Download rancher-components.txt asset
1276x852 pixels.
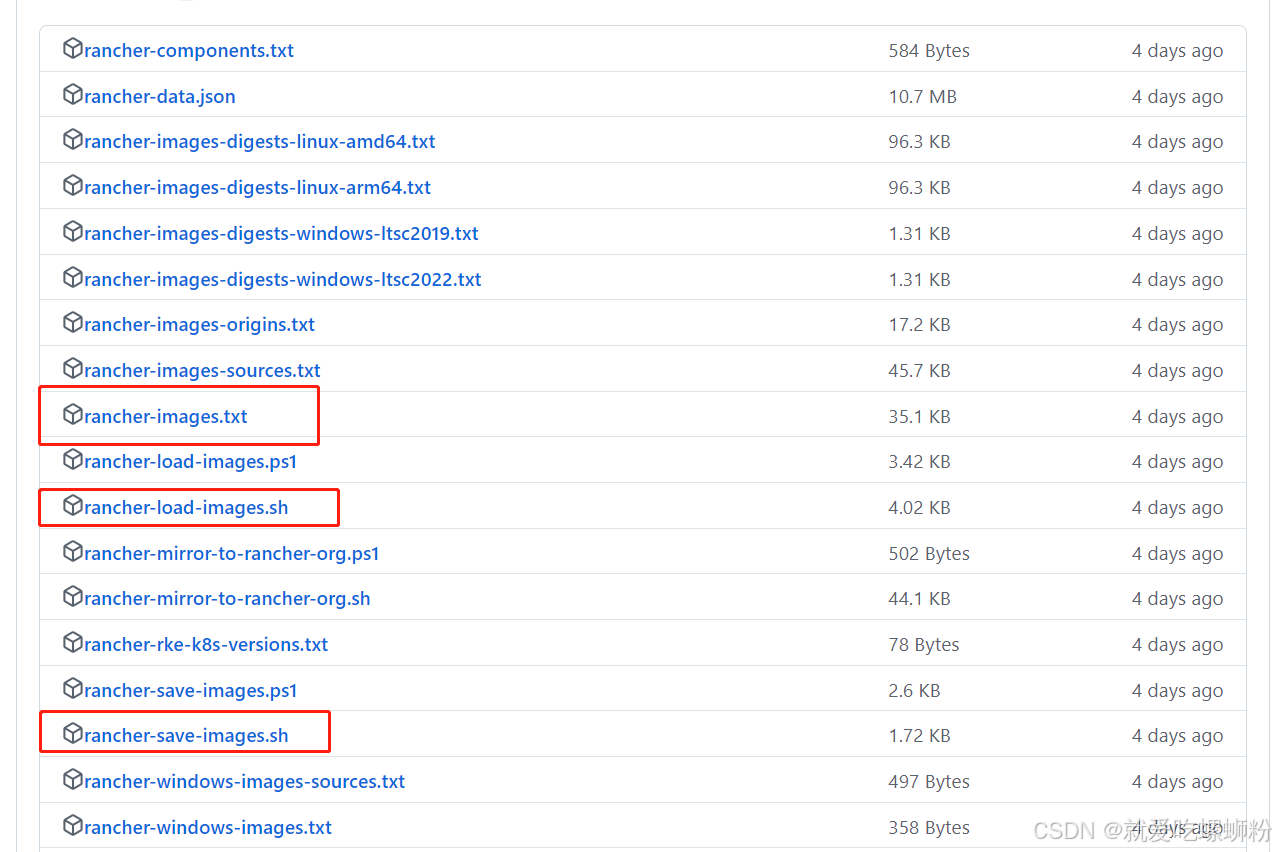189,50
